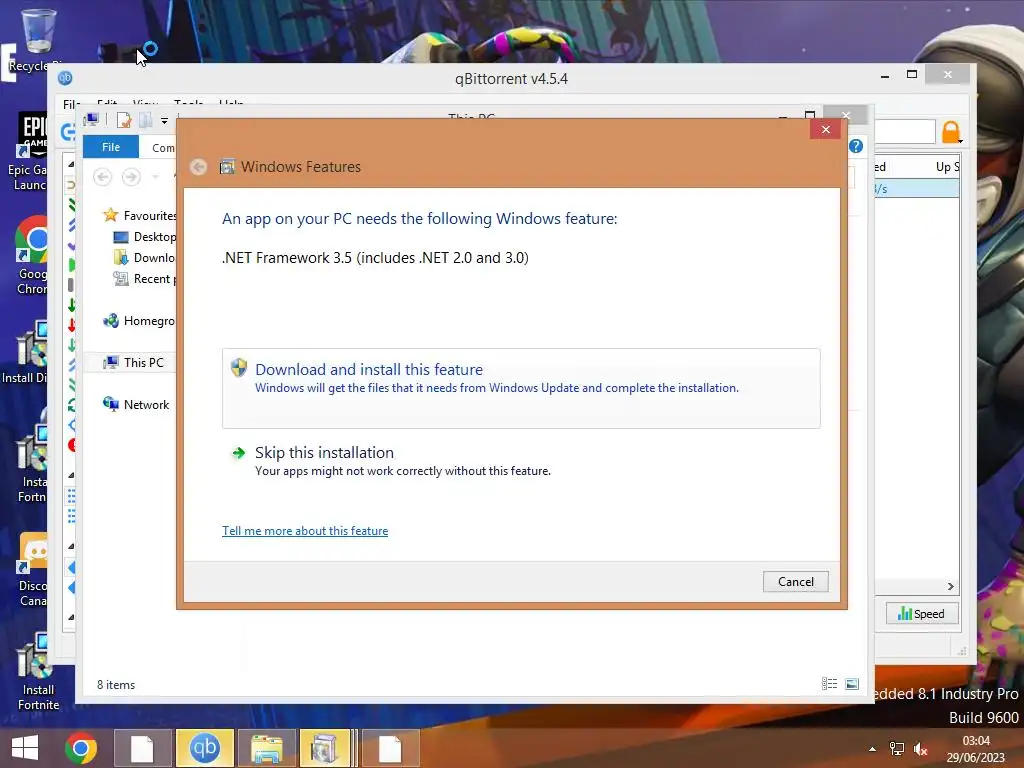Click Up Speed column header in qBittorrent

coord(947,167)
